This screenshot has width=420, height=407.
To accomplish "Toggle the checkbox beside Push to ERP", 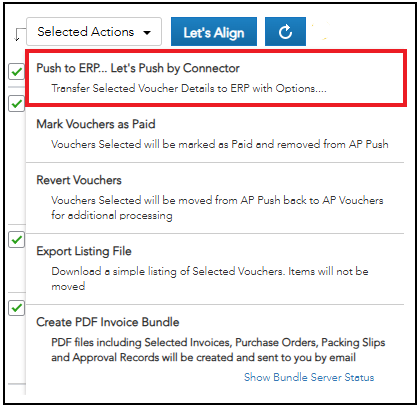I will pos(17,71).
